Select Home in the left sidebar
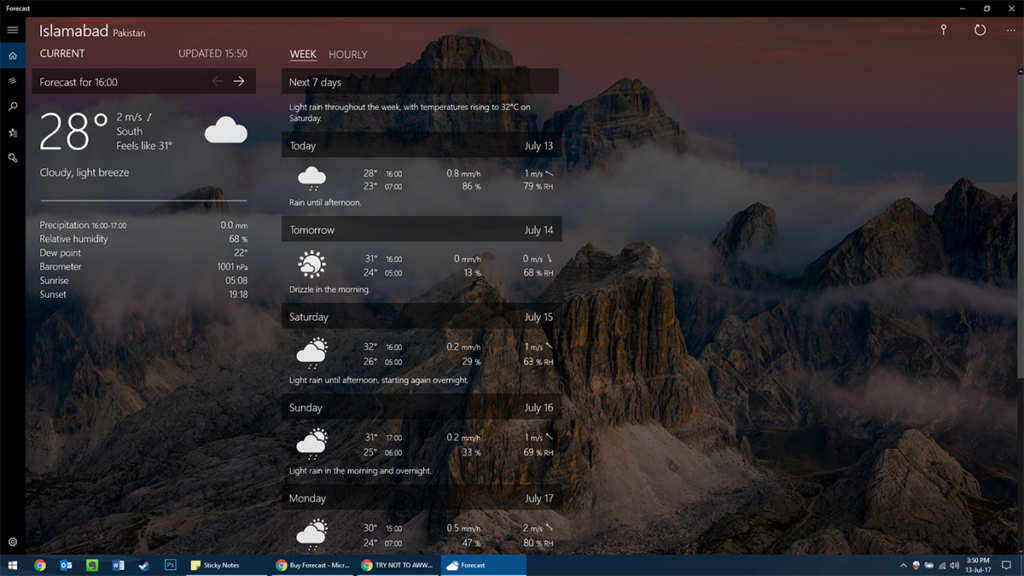 (12, 53)
